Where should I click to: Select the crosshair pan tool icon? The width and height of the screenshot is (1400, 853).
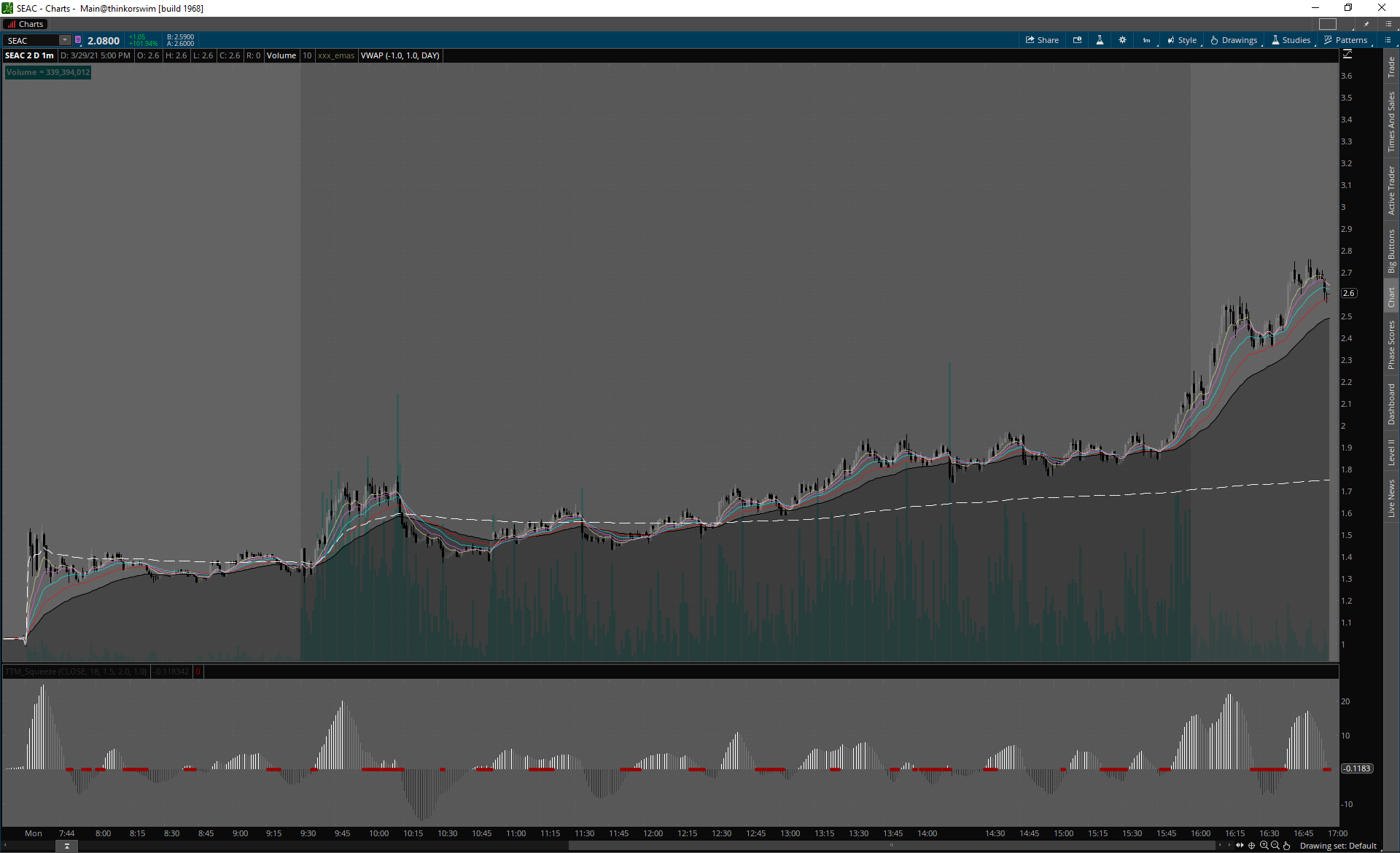click(x=1252, y=846)
